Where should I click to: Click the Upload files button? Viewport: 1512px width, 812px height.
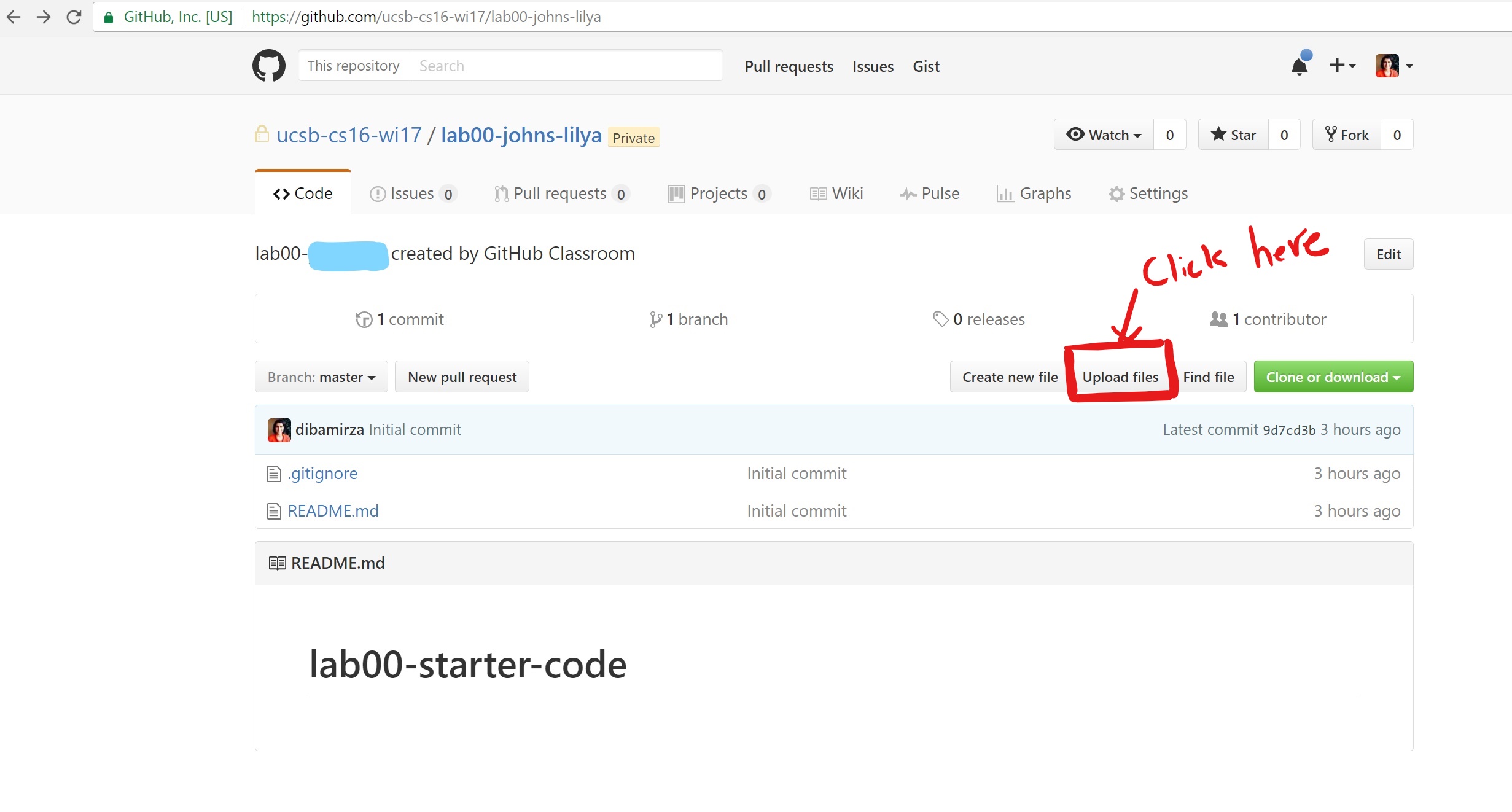[1120, 377]
